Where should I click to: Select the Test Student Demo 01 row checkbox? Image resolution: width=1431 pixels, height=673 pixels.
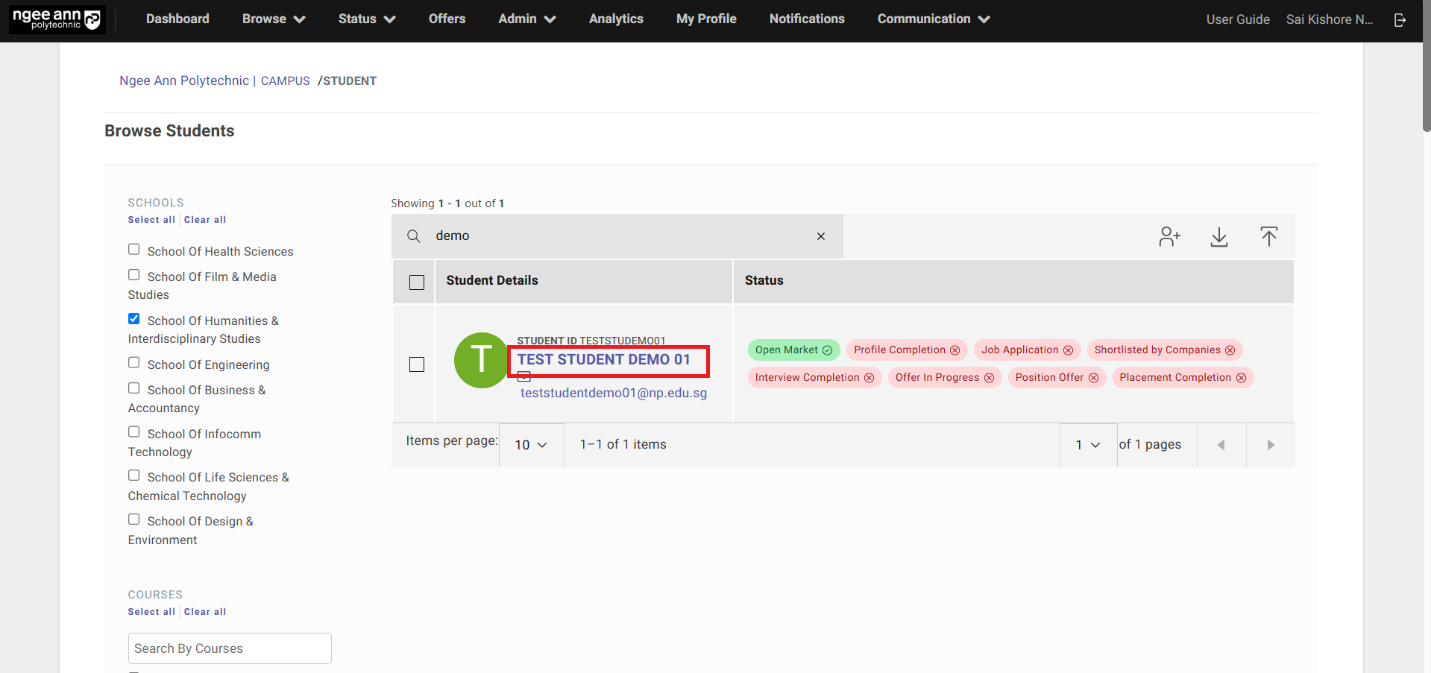[x=417, y=365]
